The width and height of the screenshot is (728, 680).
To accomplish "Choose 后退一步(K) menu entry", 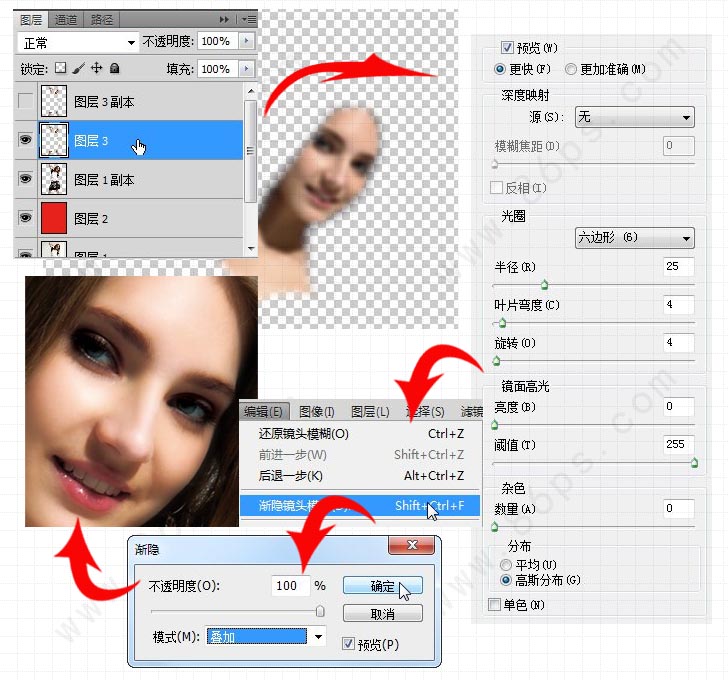I will tap(360, 476).
